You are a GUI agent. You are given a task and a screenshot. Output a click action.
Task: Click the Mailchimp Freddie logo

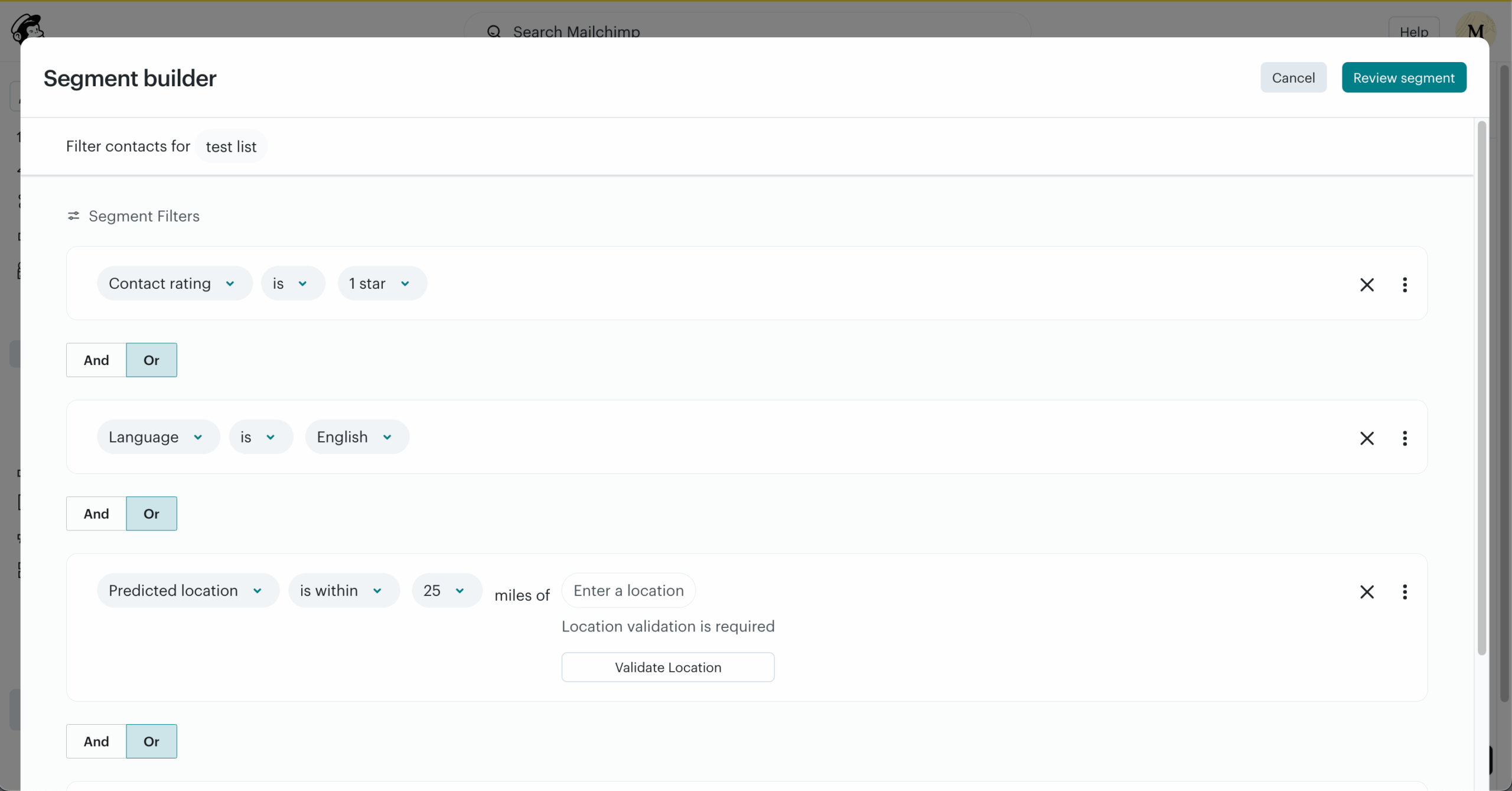27,27
